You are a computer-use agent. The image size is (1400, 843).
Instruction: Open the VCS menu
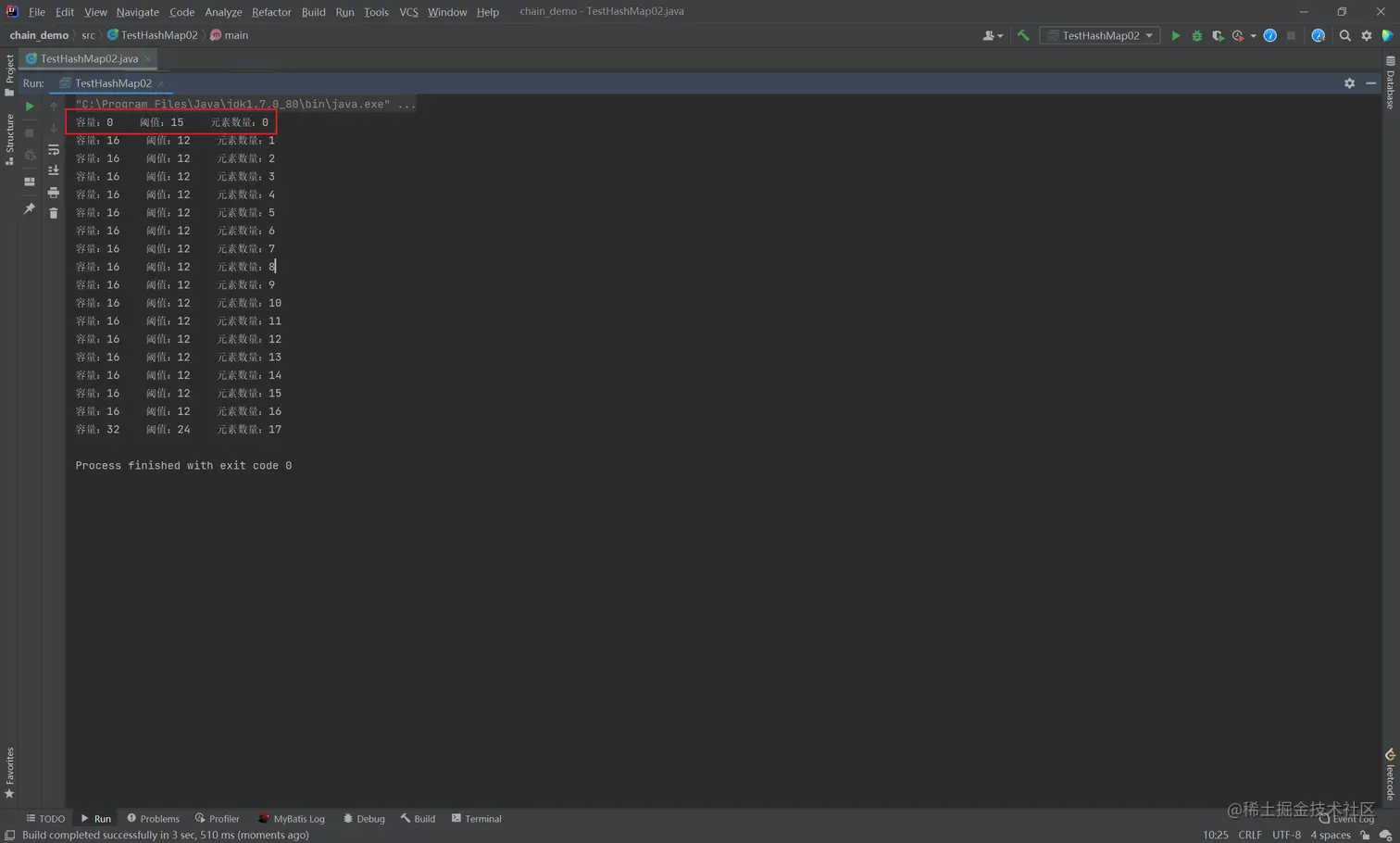point(408,12)
